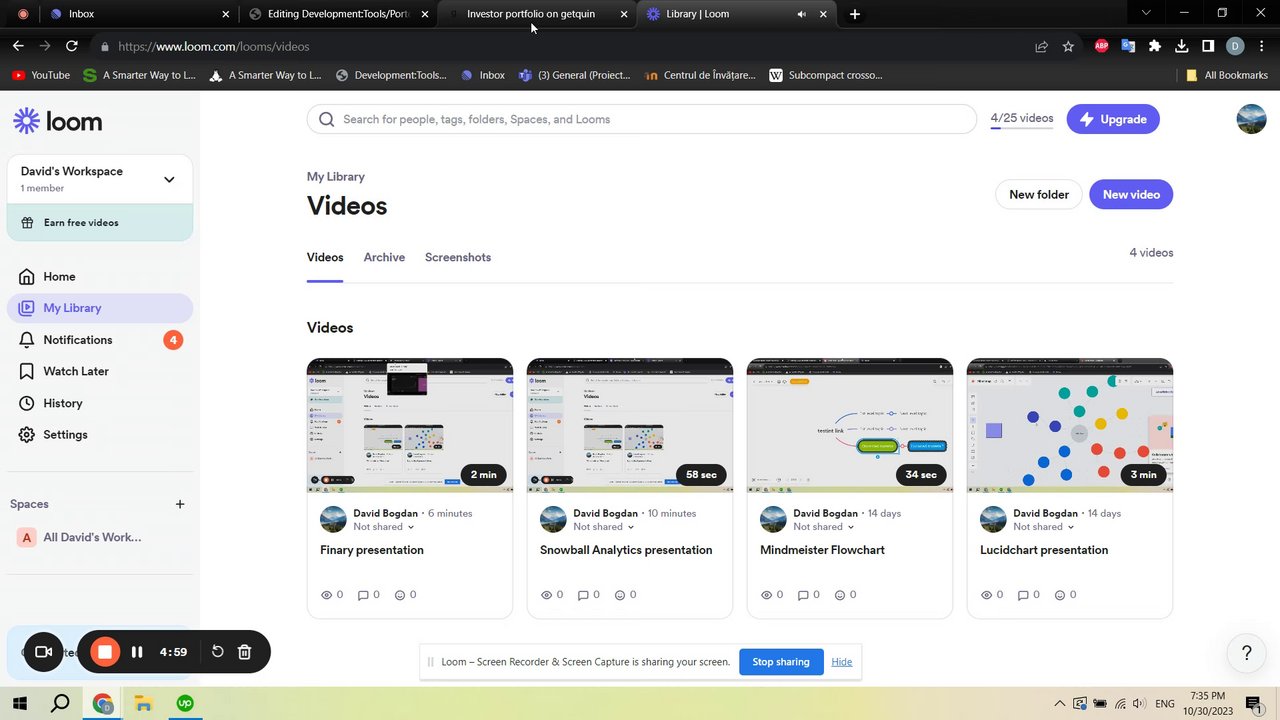The height and width of the screenshot is (720, 1280).
Task: Click the Finary presentation title
Action: tap(372, 550)
